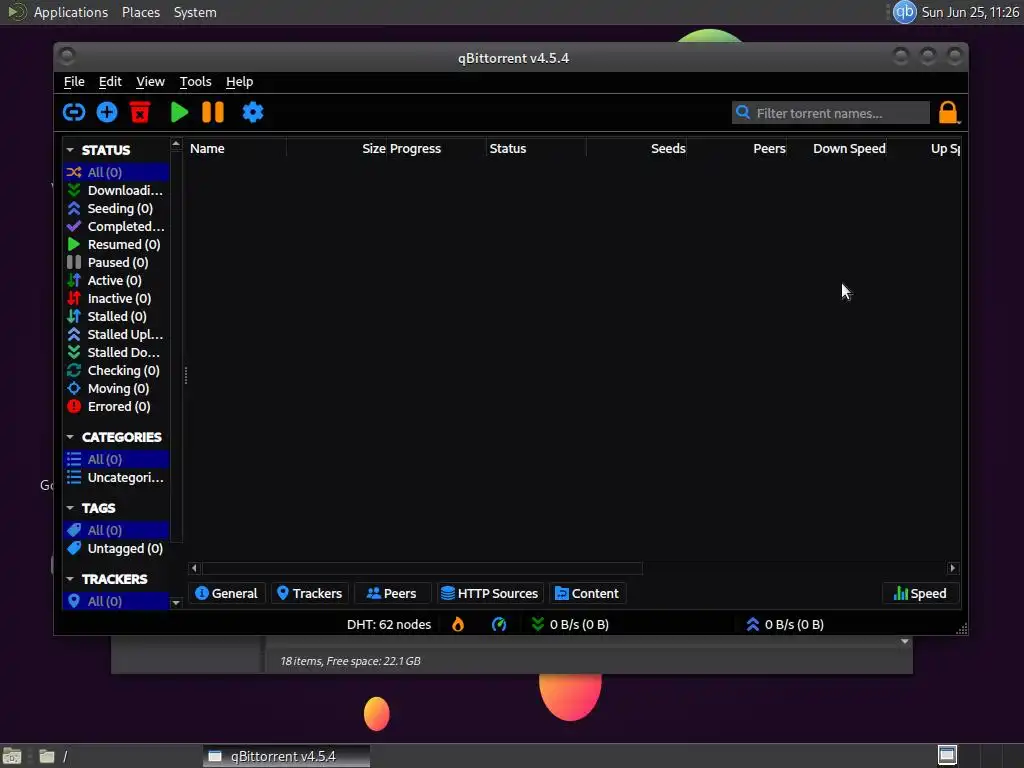Click the search magnifier icon
The image size is (1024, 768).
coord(743,112)
